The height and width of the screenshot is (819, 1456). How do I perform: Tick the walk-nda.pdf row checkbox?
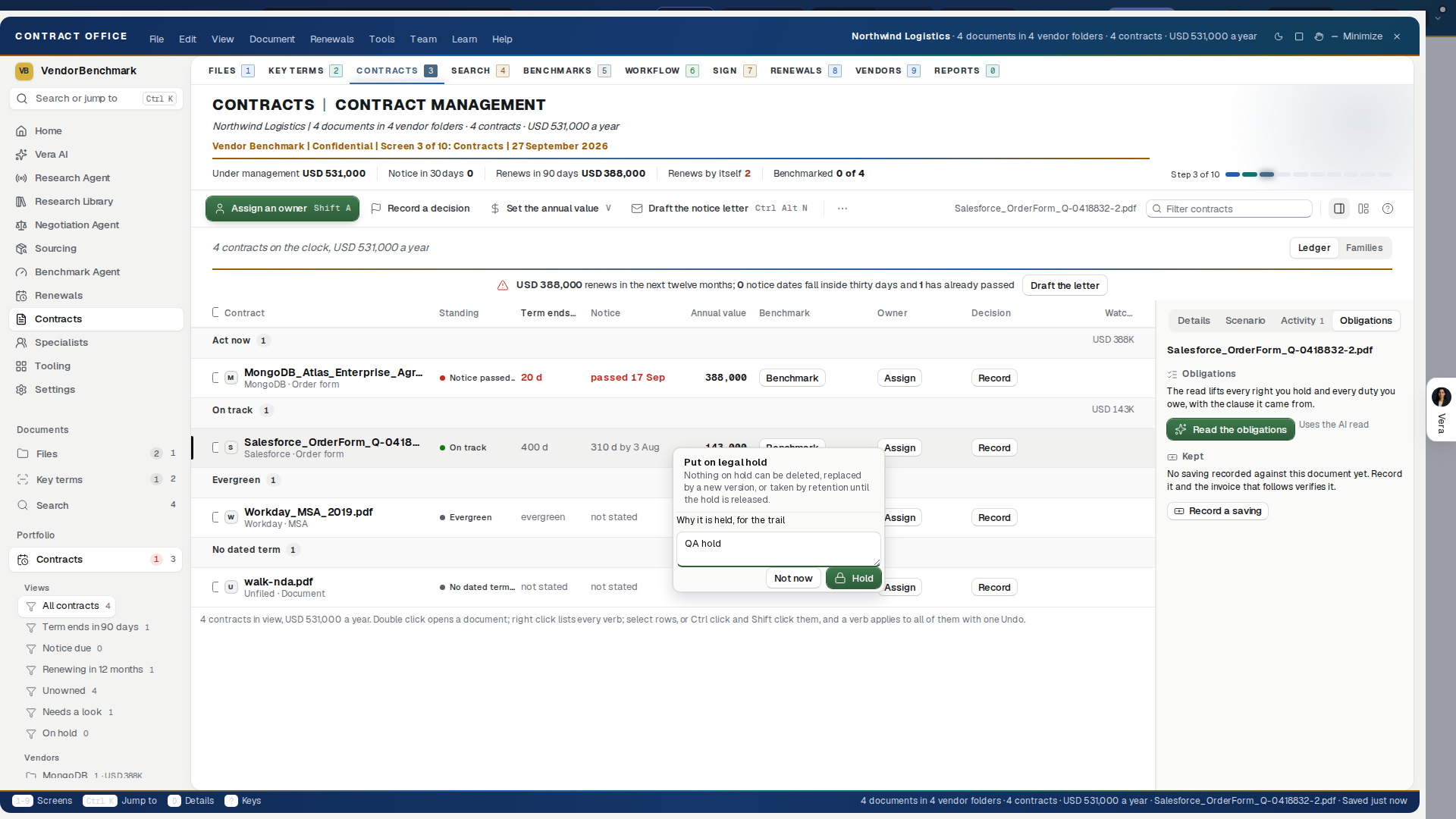(216, 586)
